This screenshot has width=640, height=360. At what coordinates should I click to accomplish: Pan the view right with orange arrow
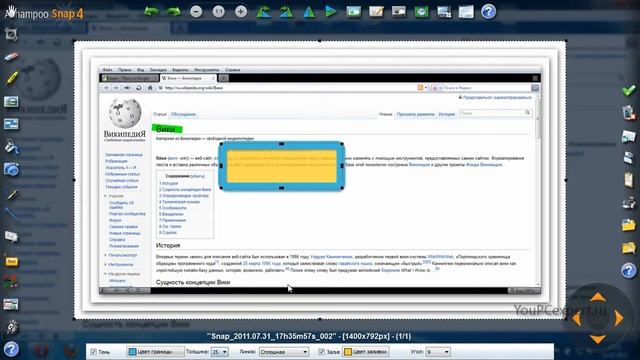click(x=619, y=318)
